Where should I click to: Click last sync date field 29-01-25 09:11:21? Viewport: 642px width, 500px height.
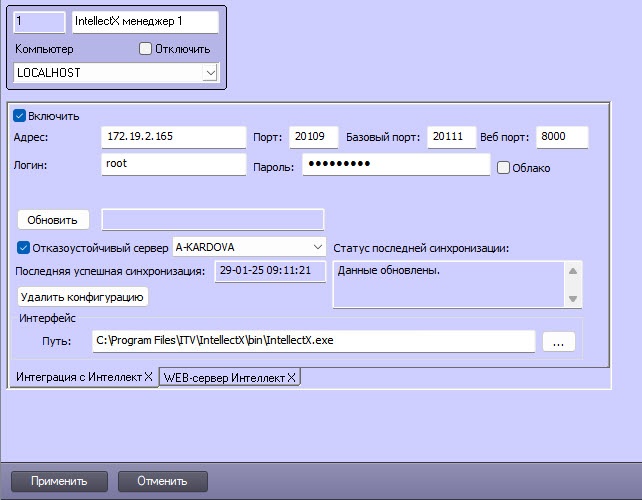tap(270, 271)
